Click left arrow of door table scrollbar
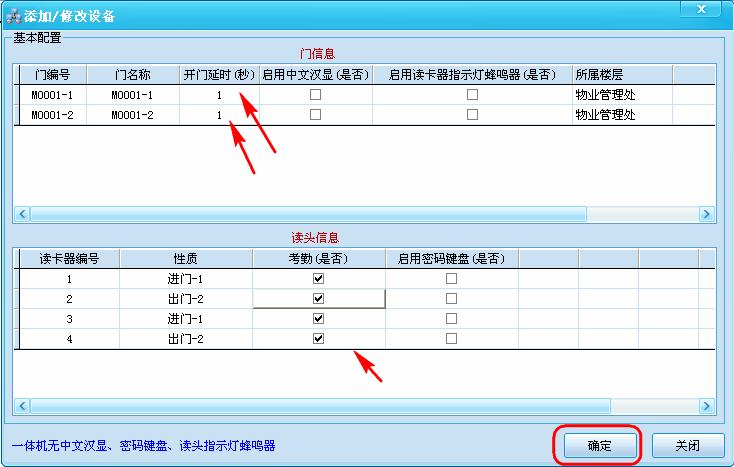This screenshot has height=467, width=734. pos(22,214)
